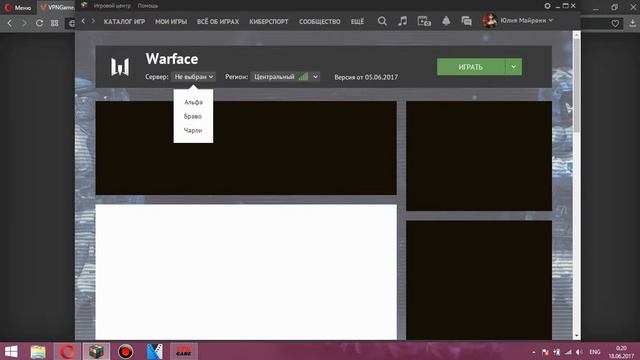Open the КИБЕРСПОРТ tab
Viewport: 640px width, 360px height.
click(x=269, y=22)
